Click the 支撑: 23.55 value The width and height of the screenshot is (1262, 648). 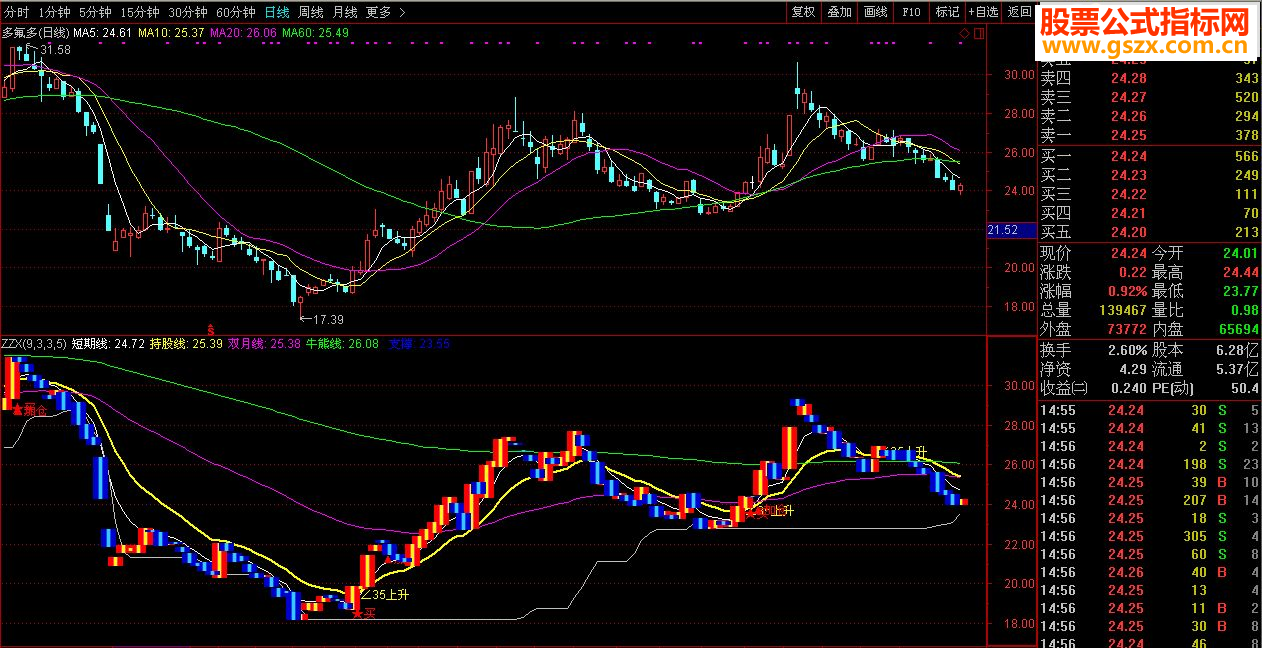[419, 344]
